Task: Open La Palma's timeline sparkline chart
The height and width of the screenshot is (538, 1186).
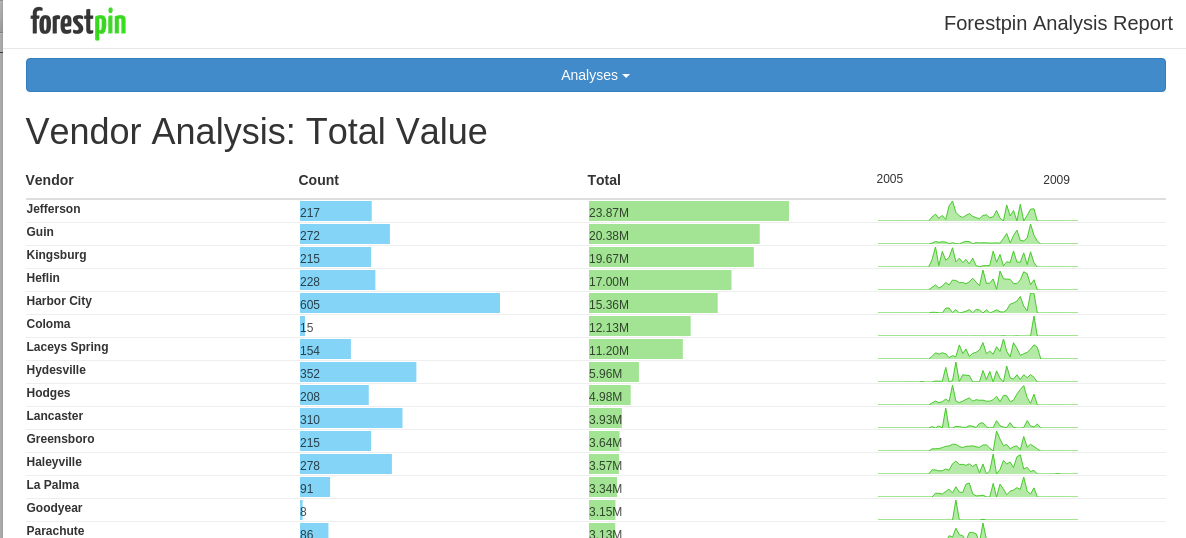Action: tap(977, 488)
